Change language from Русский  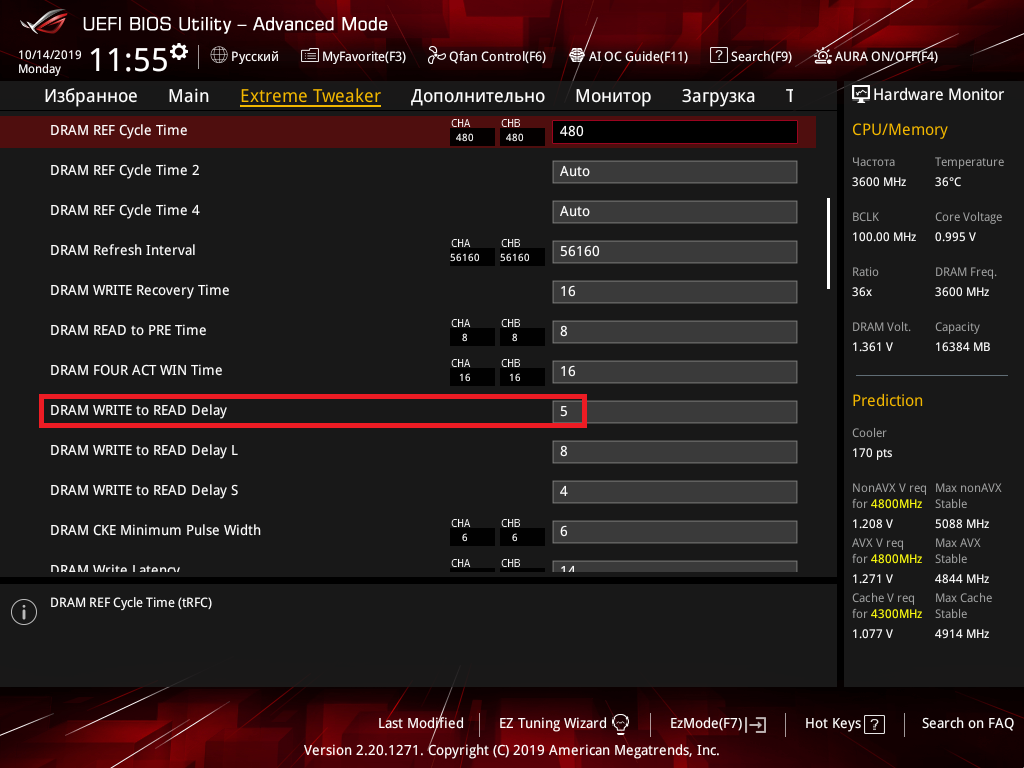[x=255, y=56]
